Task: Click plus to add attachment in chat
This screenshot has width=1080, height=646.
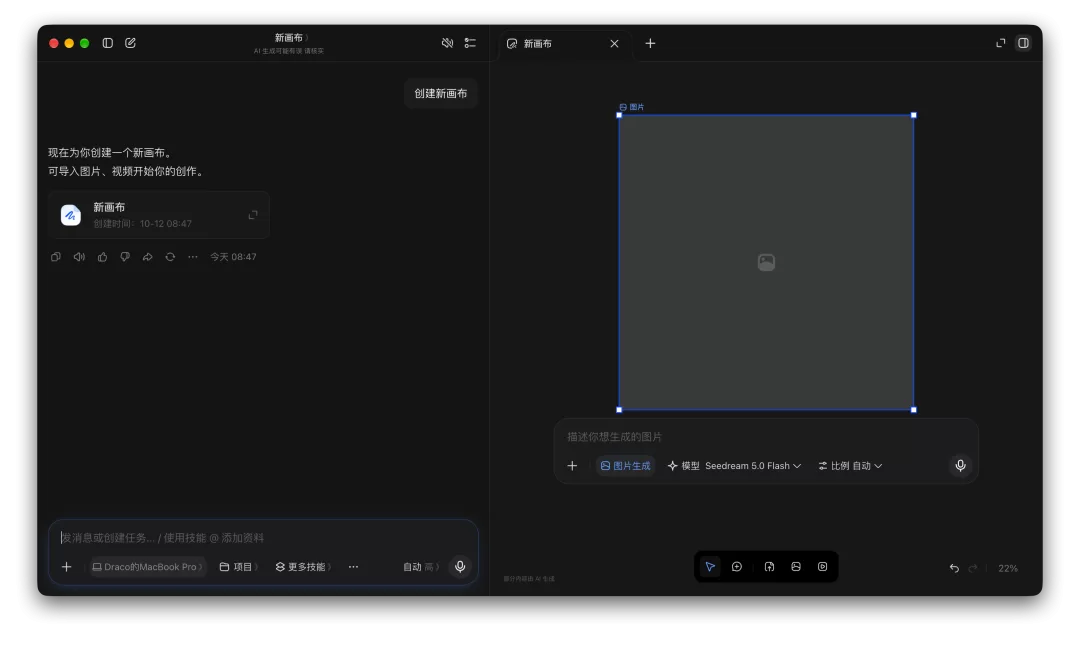Action: click(66, 567)
